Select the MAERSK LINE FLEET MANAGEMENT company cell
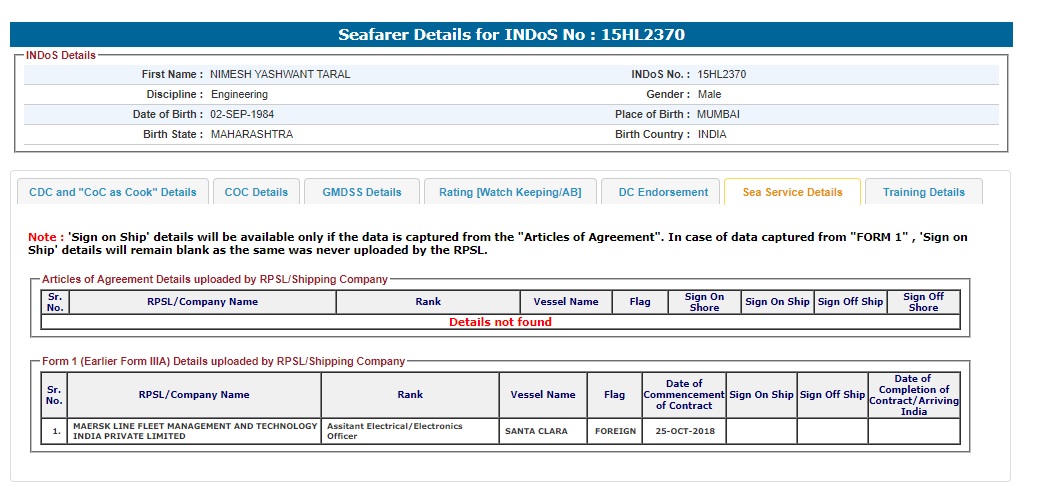This screenshot has height=486, width=1047. [194, 431]
